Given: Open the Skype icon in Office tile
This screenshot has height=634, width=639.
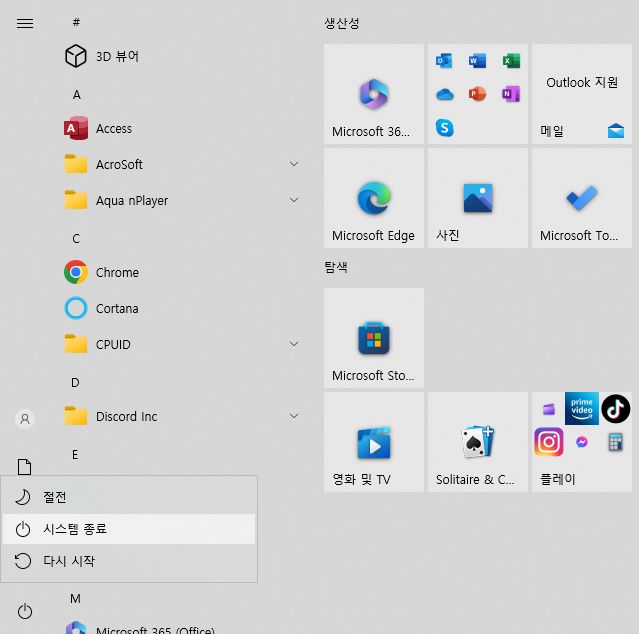Looking at the screenshot, I should pyautogui.click(x=444, y=128).
